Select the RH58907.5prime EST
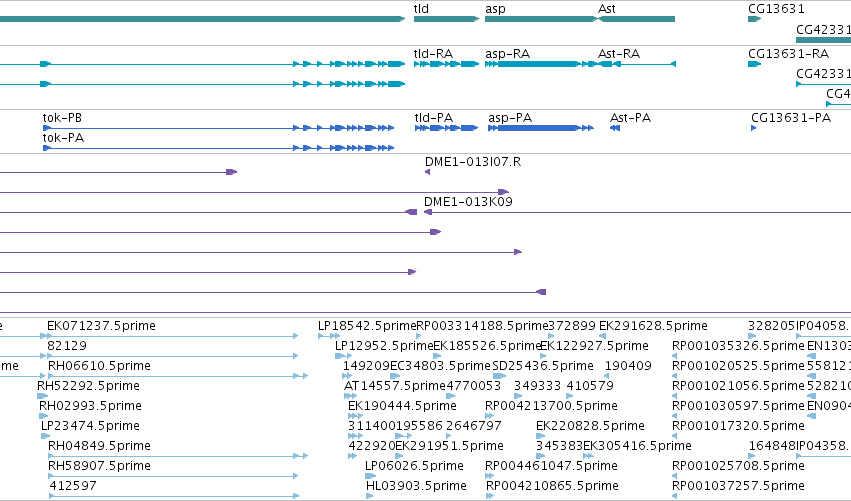 point(99,466)
